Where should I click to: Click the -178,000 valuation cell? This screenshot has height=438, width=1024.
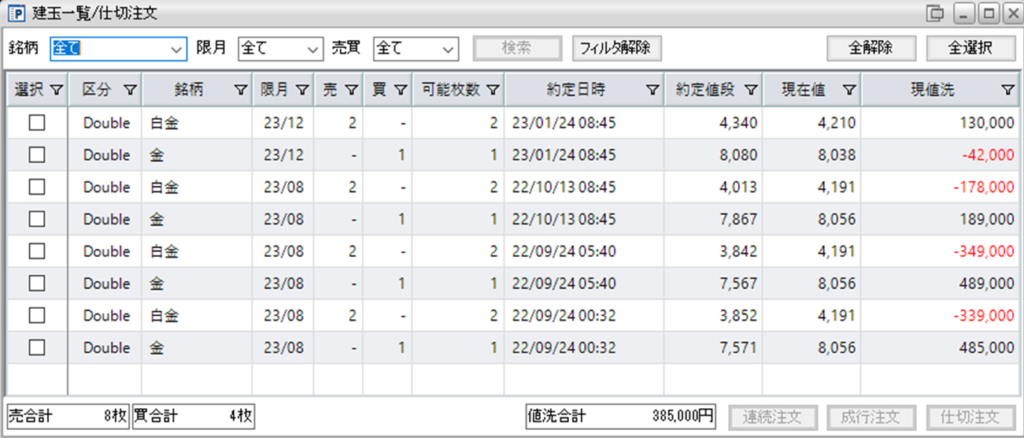pyautogui.click(x=939, y=187)
